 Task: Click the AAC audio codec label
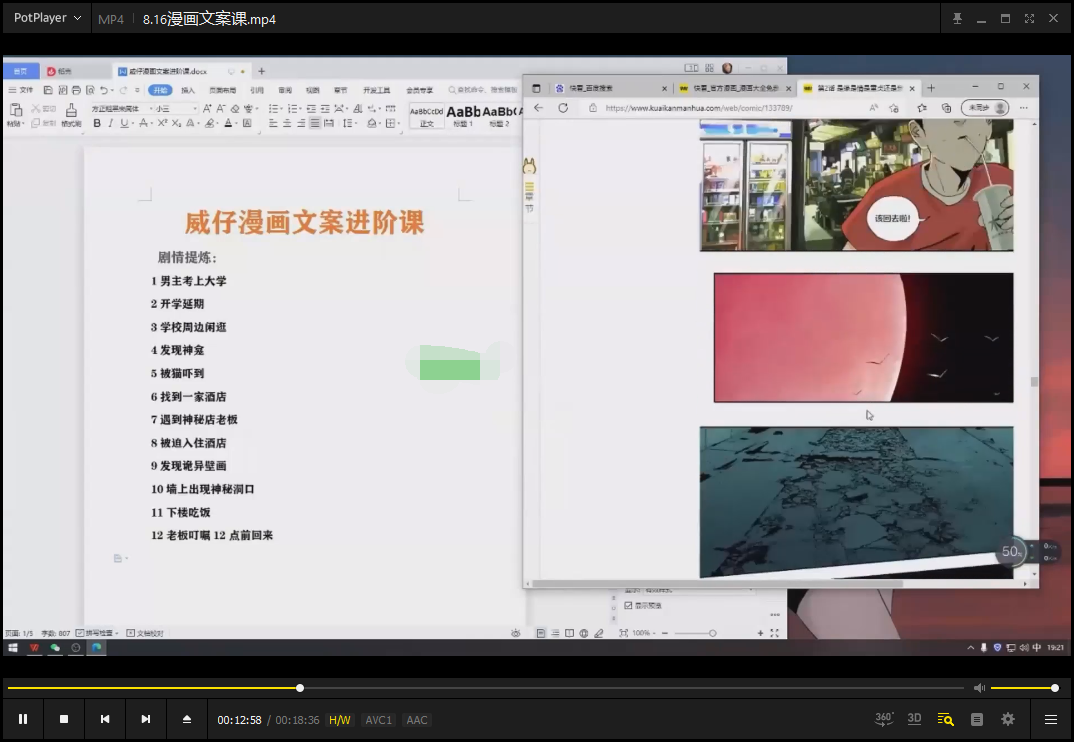click(x=416, y=720)
